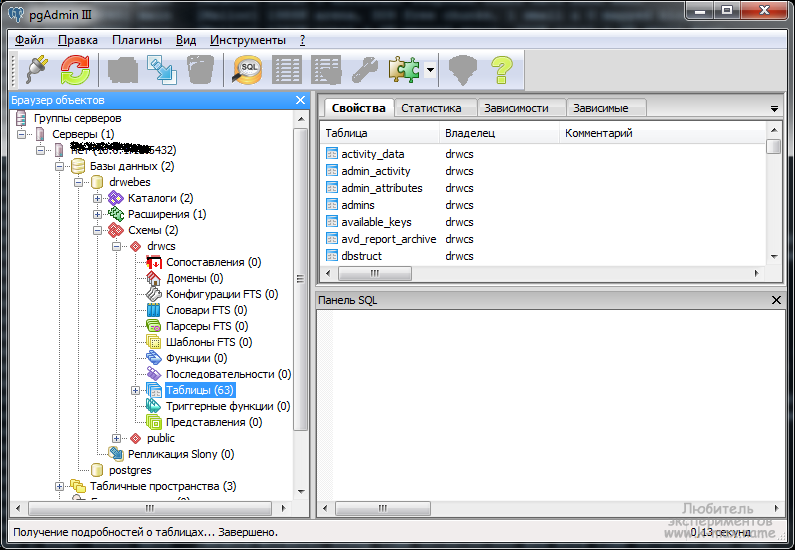Select the Представления (0) tree item

(214, 422)
